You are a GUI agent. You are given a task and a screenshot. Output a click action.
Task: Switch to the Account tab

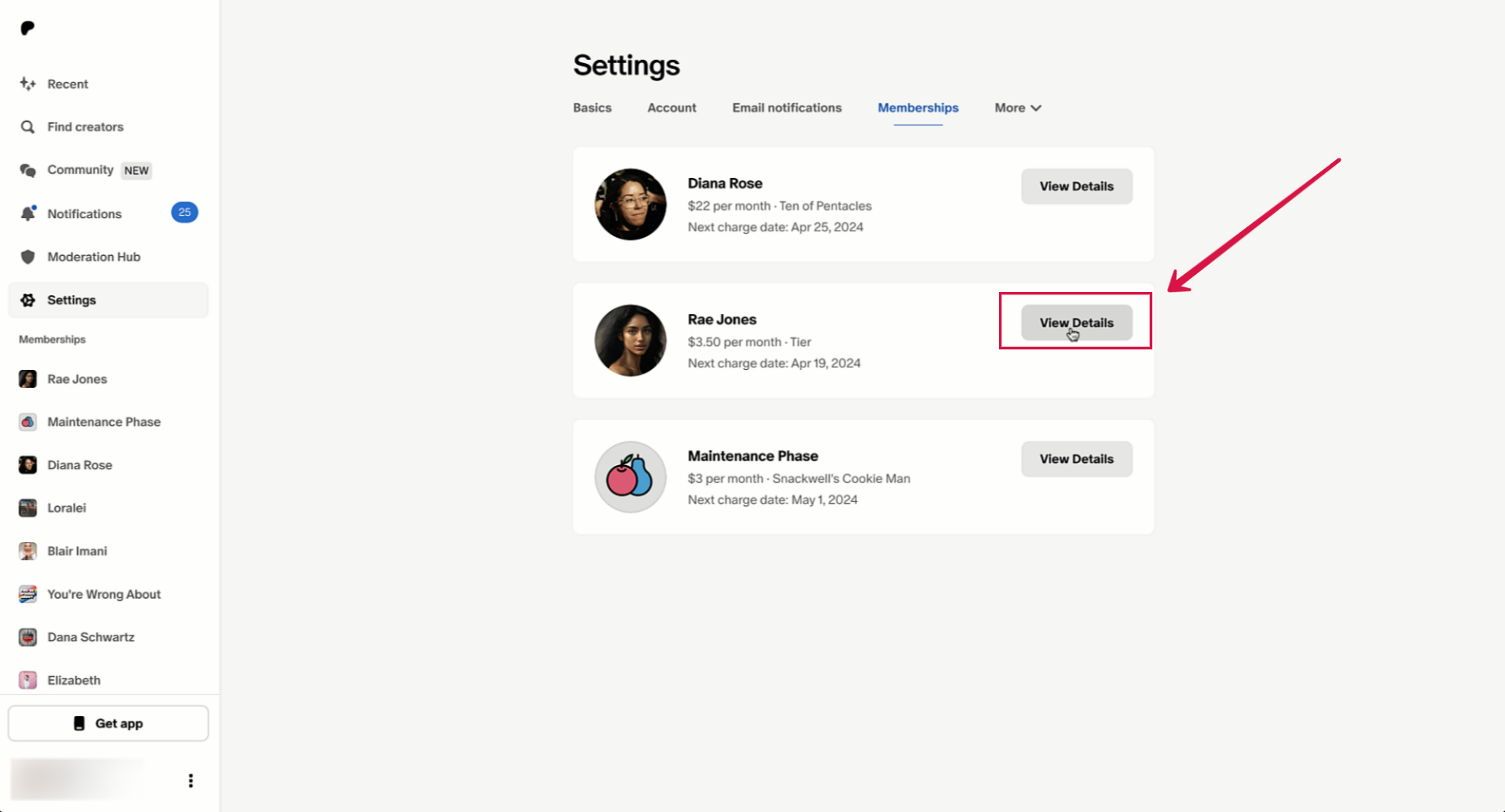click(x=671, y=108)
